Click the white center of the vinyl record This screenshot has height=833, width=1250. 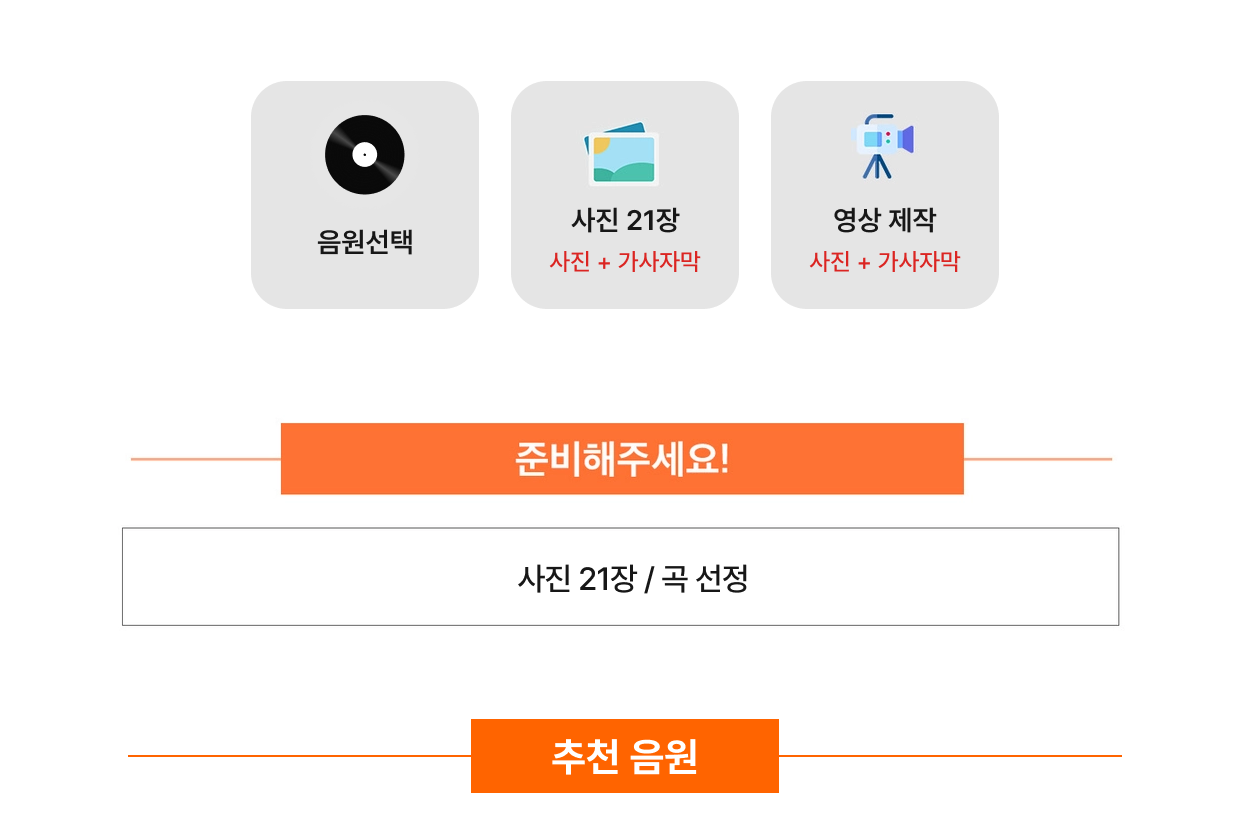click(x=365, y=155)
